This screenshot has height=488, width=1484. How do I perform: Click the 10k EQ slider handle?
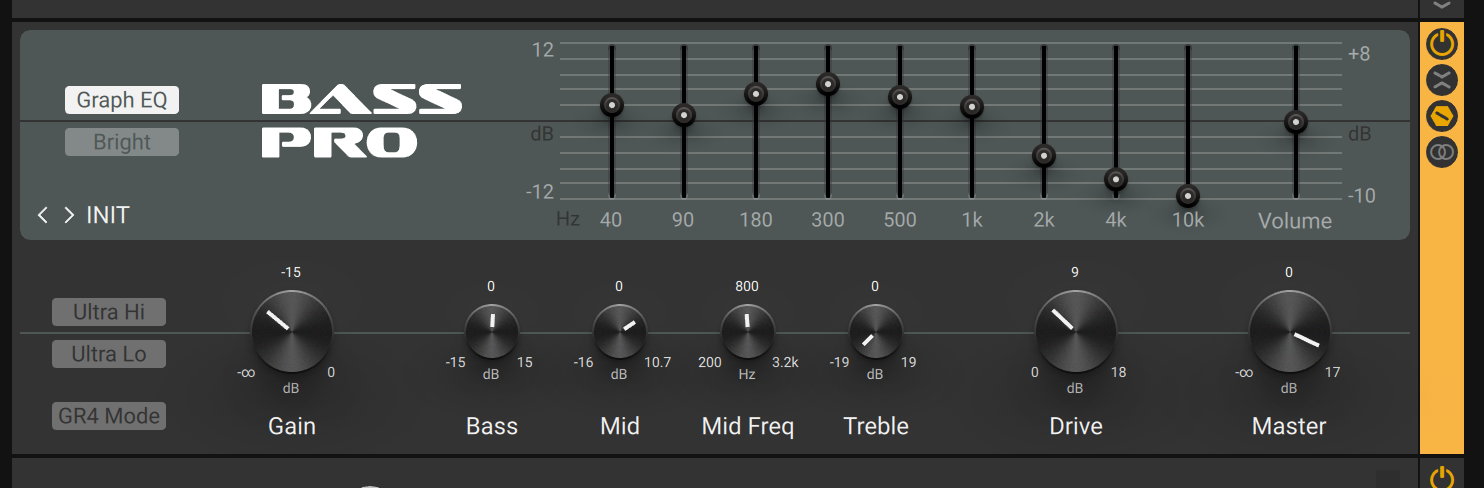click(x=1188, y=196)
